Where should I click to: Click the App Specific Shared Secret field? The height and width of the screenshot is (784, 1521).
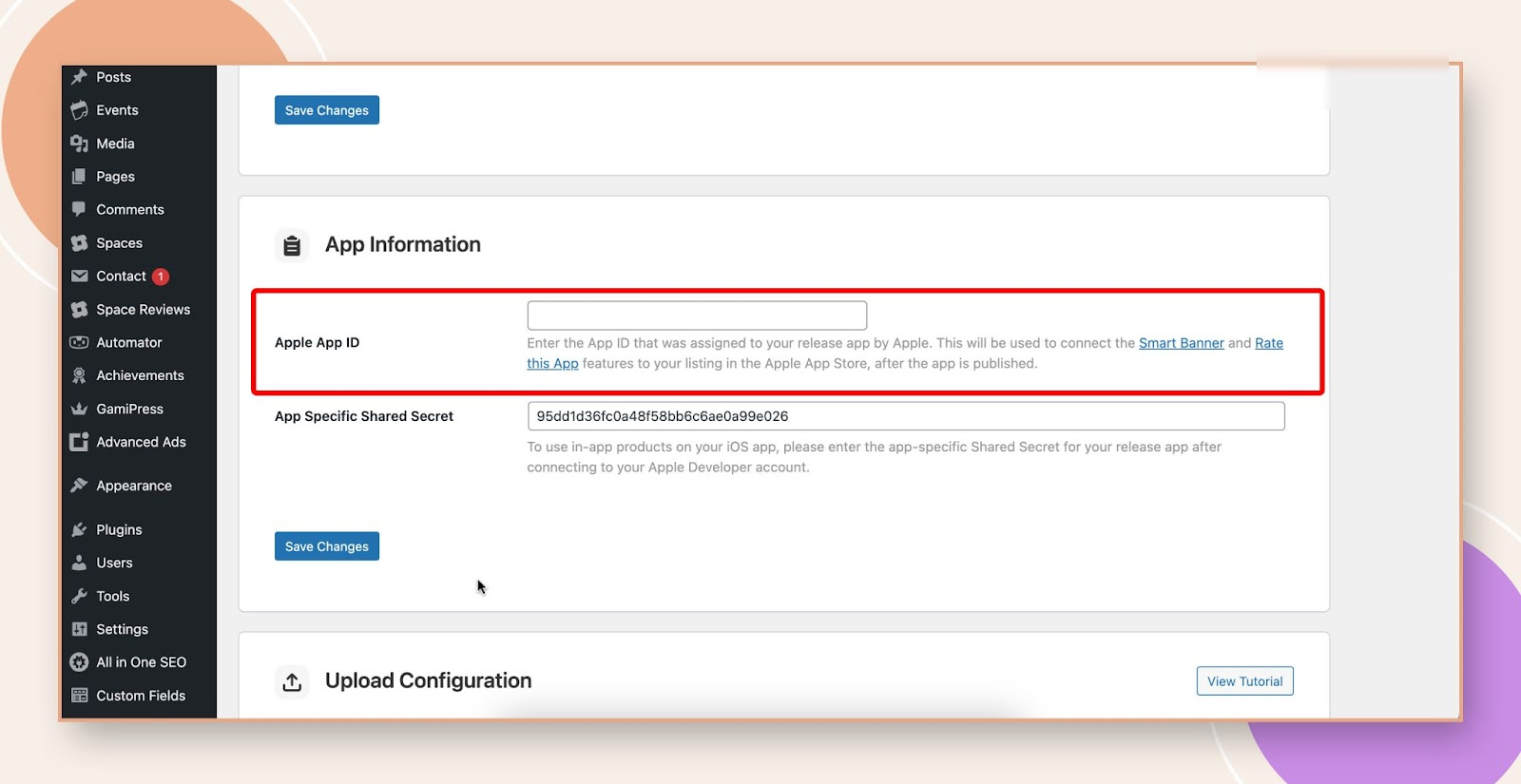[x=906, y=416]
